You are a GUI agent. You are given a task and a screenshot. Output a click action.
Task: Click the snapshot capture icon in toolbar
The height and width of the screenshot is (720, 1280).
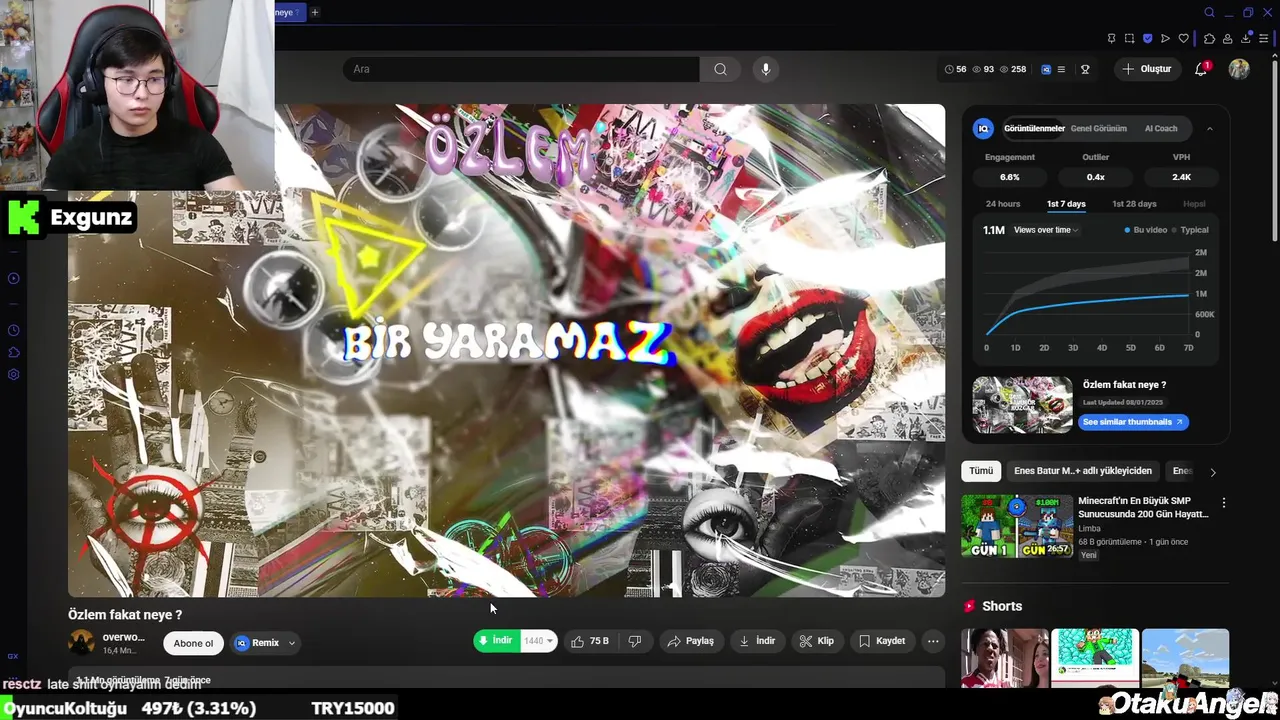pyautogui.click(x=1129, y=39)
